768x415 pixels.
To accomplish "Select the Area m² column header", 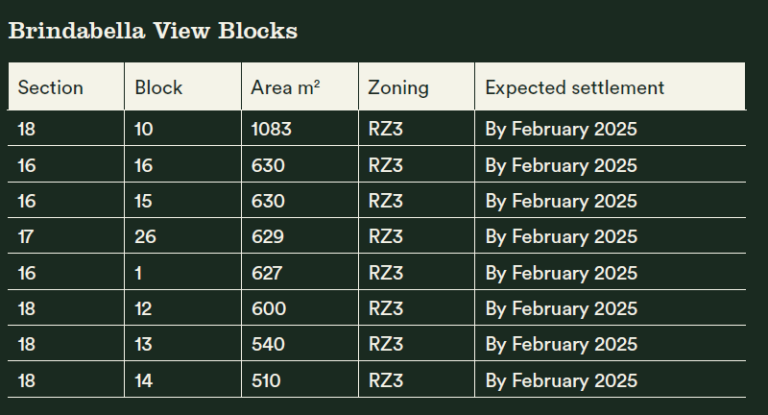I will [x=285, y=87].
